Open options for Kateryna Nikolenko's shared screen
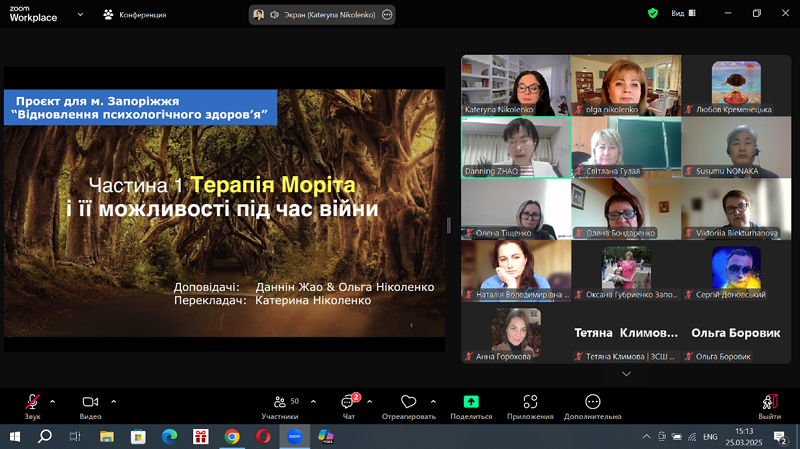 (x=386, y=15)
